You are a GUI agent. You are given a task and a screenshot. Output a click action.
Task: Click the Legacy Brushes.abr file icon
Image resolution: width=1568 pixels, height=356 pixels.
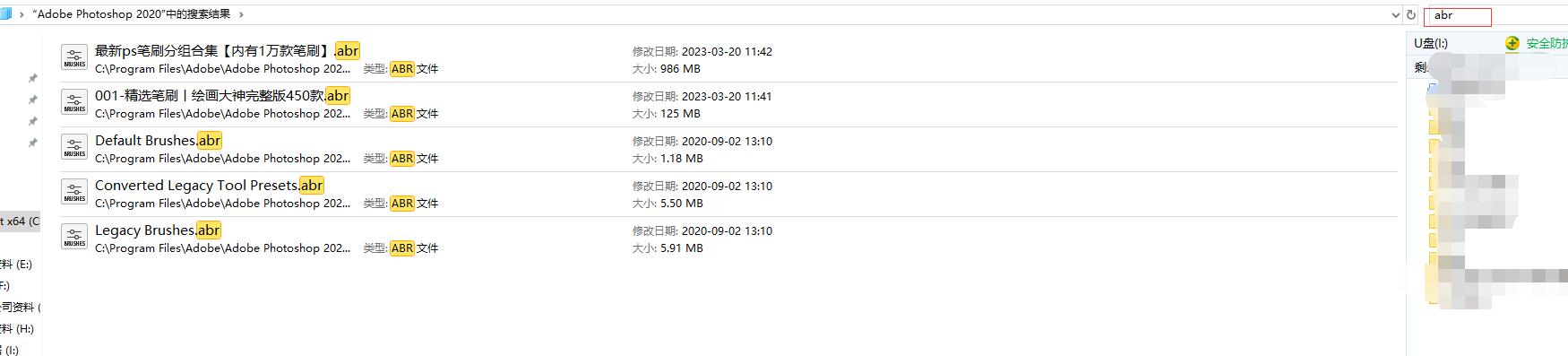(74, 237)
